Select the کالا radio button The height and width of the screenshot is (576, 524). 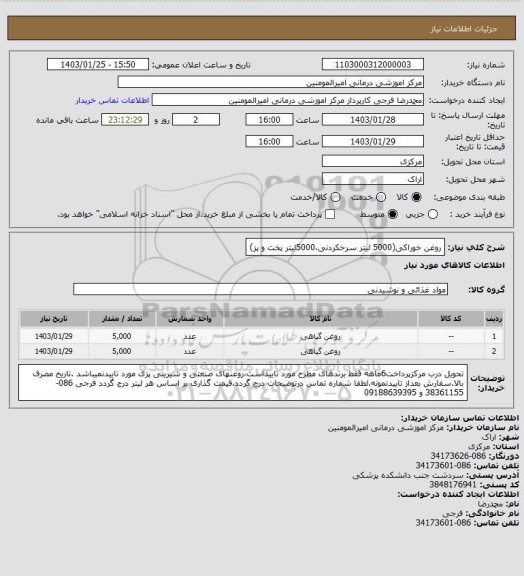[x=416, y=197]
